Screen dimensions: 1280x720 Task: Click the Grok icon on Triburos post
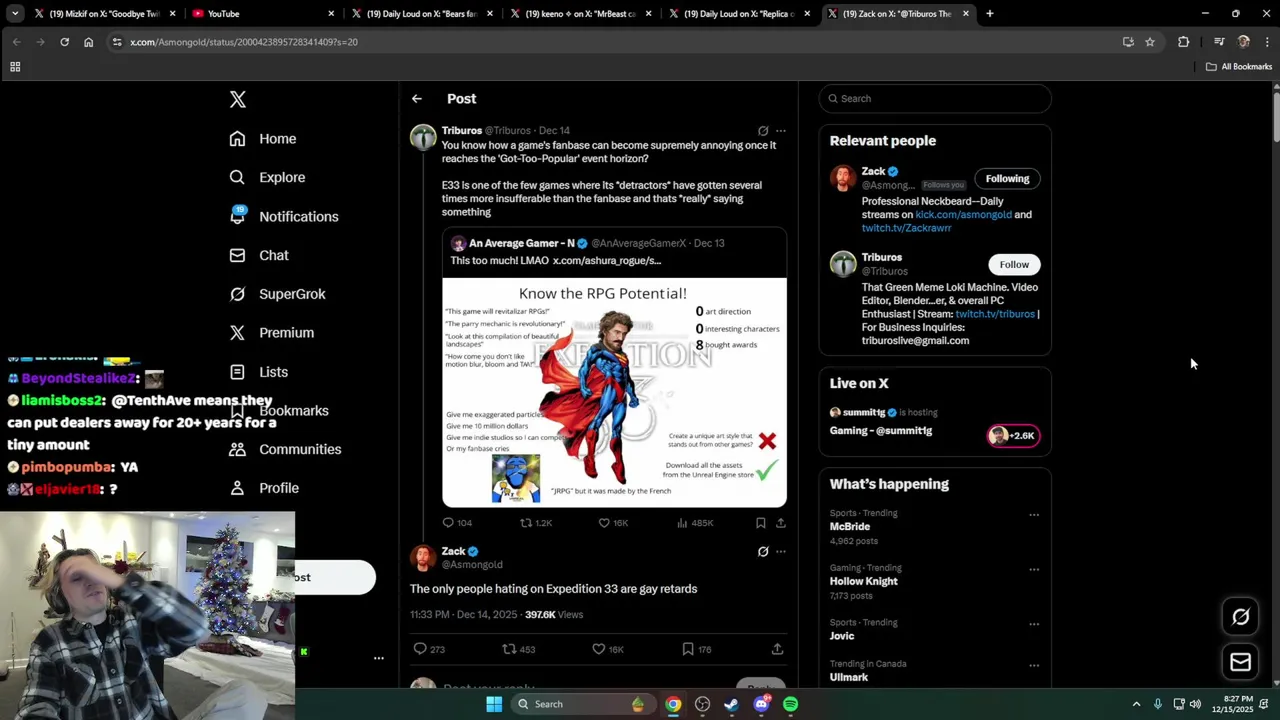[763, 131]
